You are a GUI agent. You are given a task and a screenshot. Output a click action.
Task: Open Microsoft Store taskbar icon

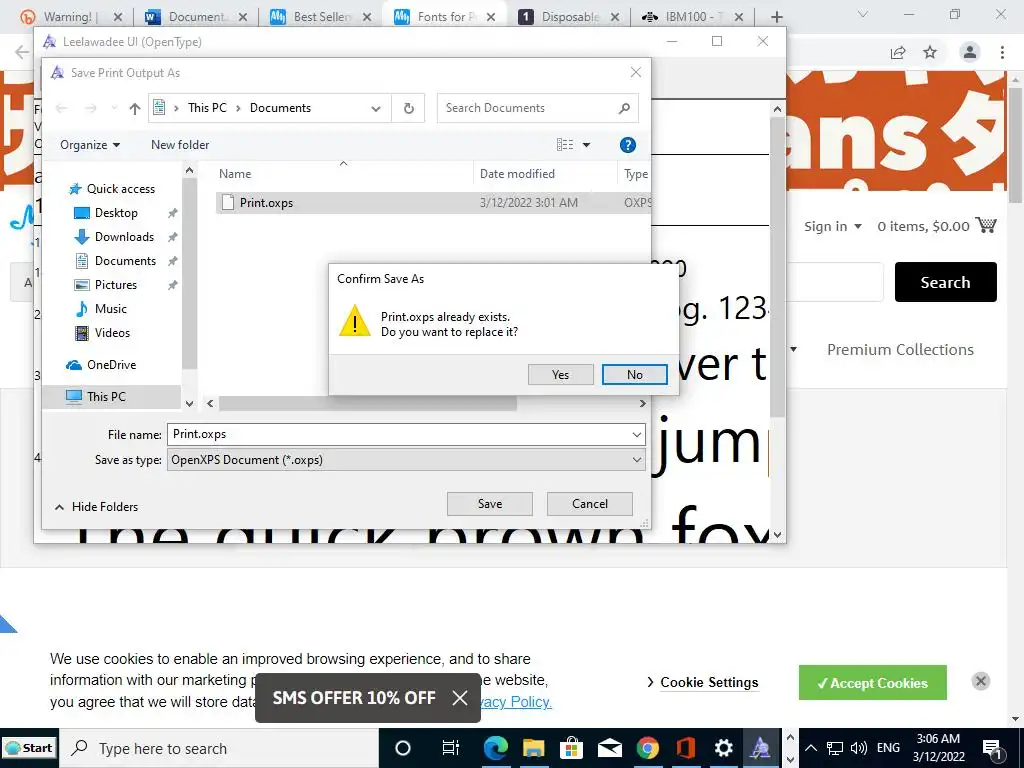tap(571, 748)
